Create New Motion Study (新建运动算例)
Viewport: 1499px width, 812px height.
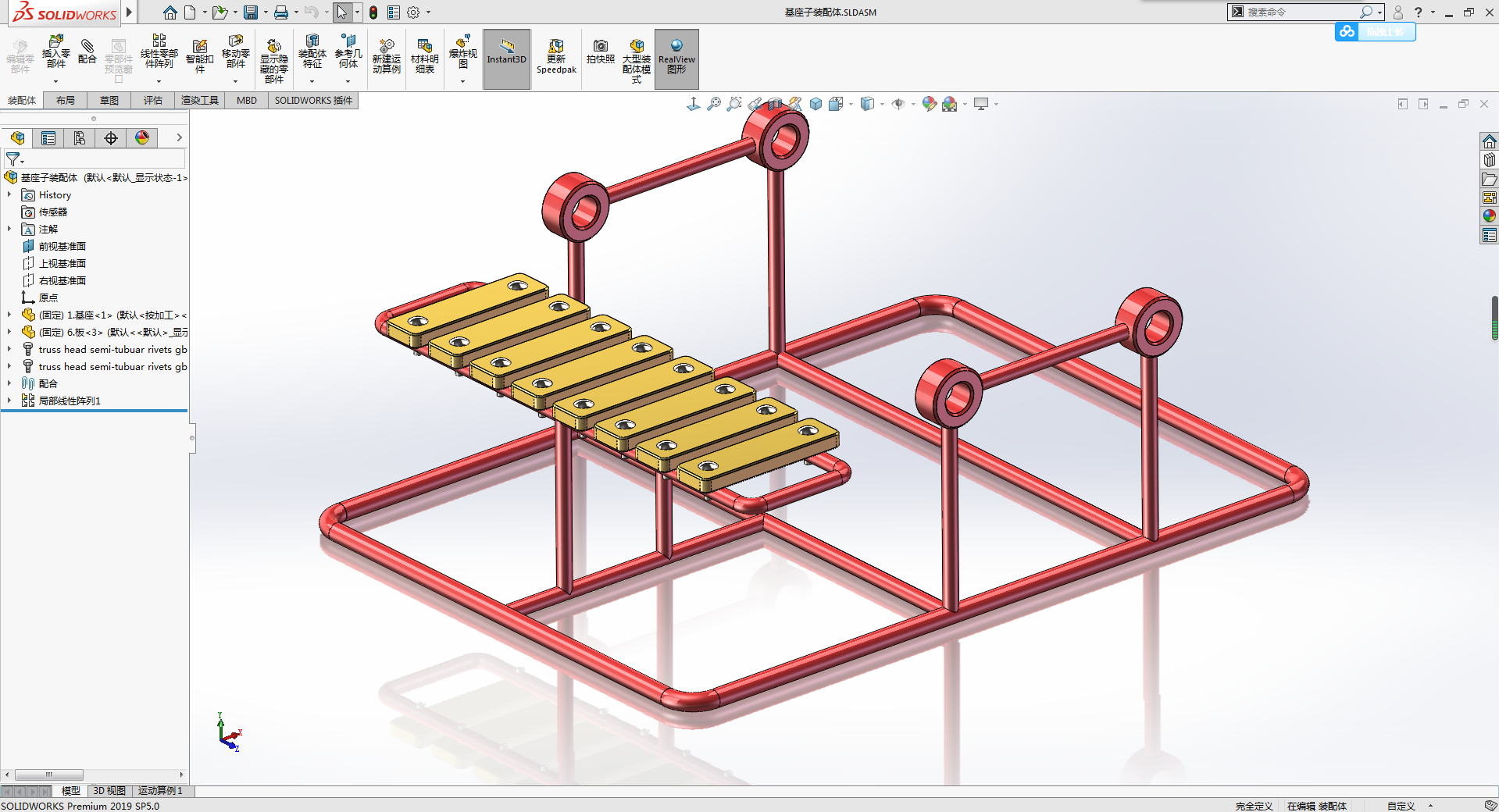click(386, 56)
